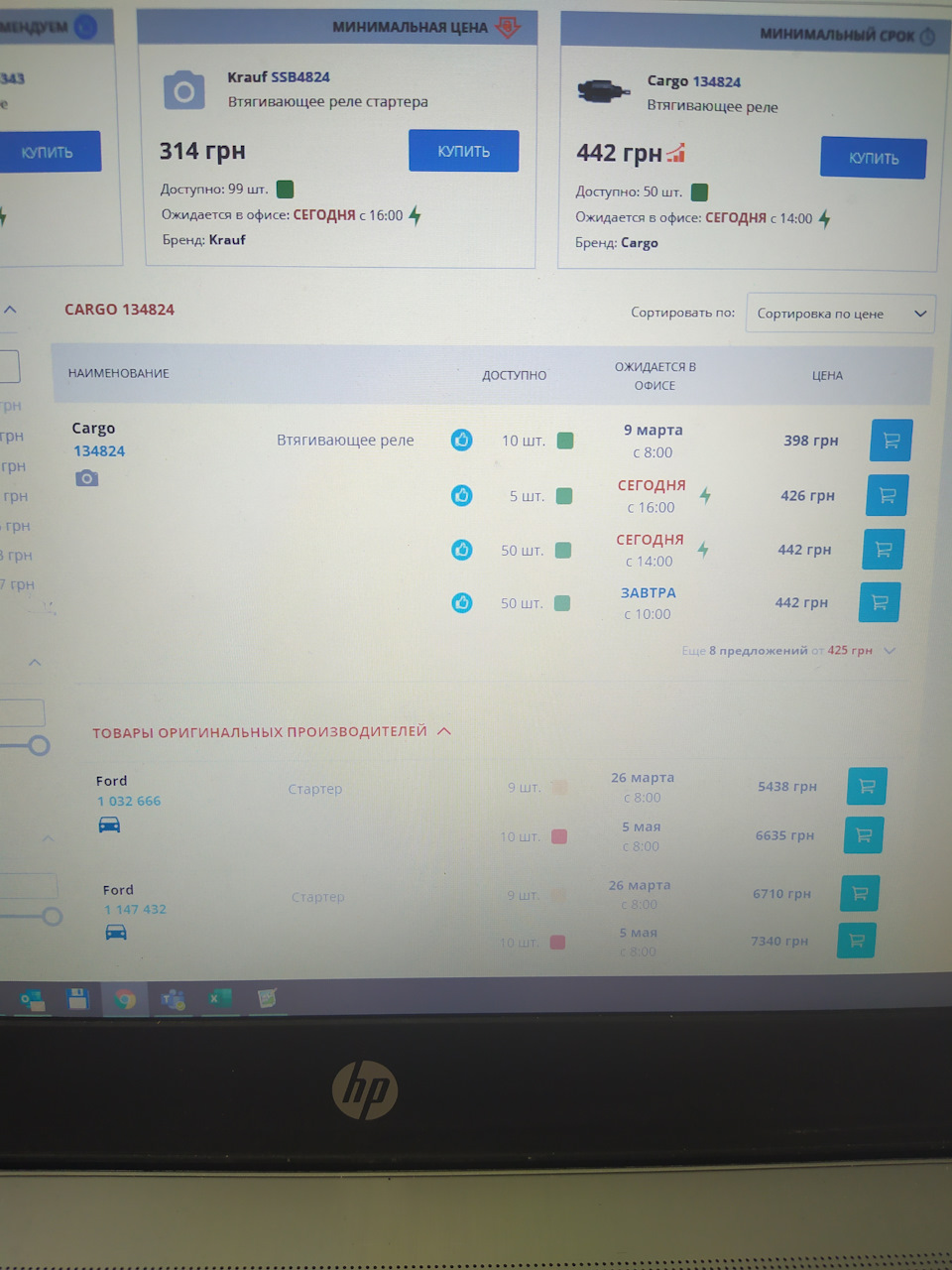Open Ford 1 032 666 part link
This screenshot has width=952, height=1270.
pos(129,801)
